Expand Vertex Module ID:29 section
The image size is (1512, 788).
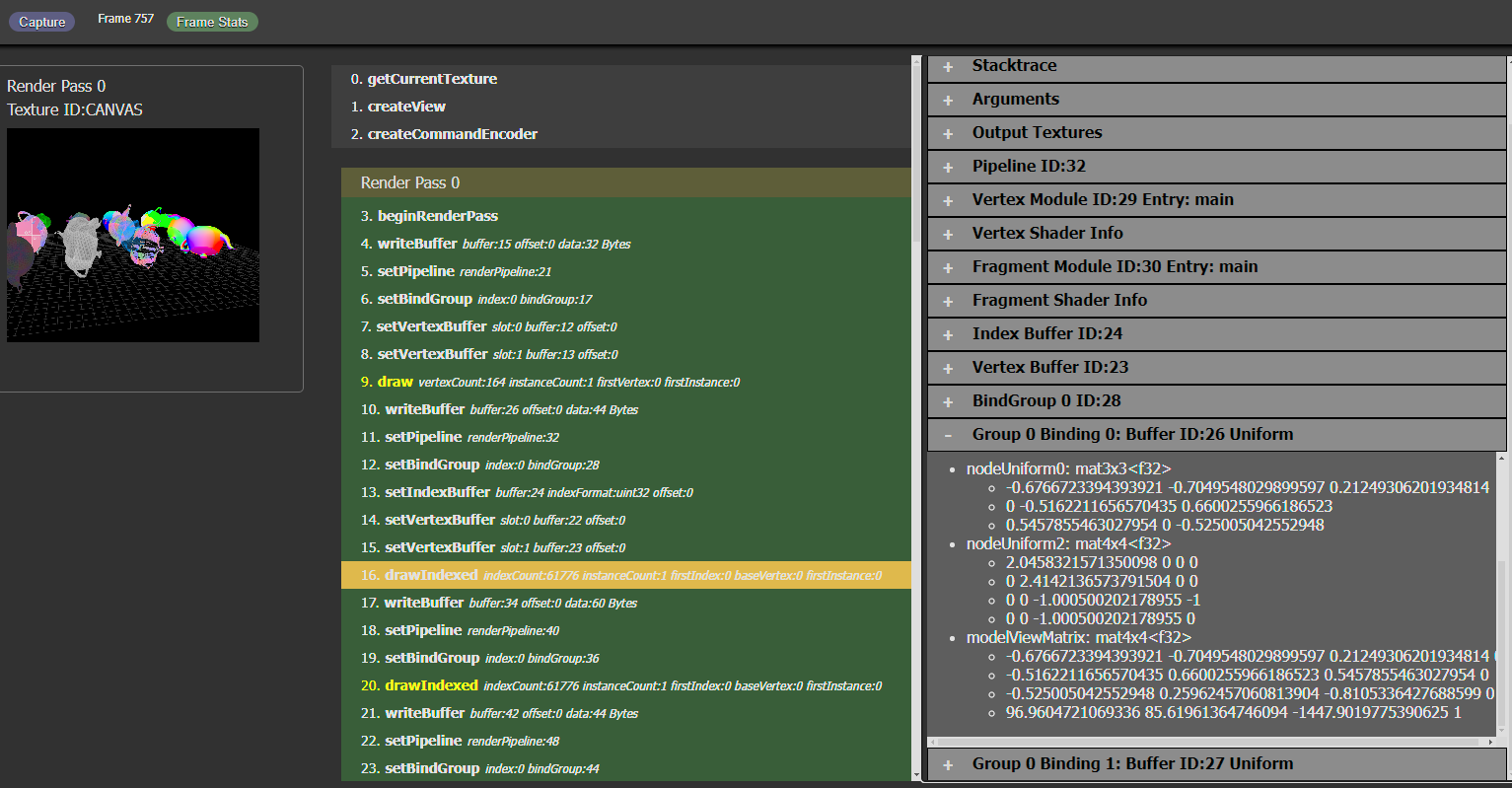point(1216,200)
